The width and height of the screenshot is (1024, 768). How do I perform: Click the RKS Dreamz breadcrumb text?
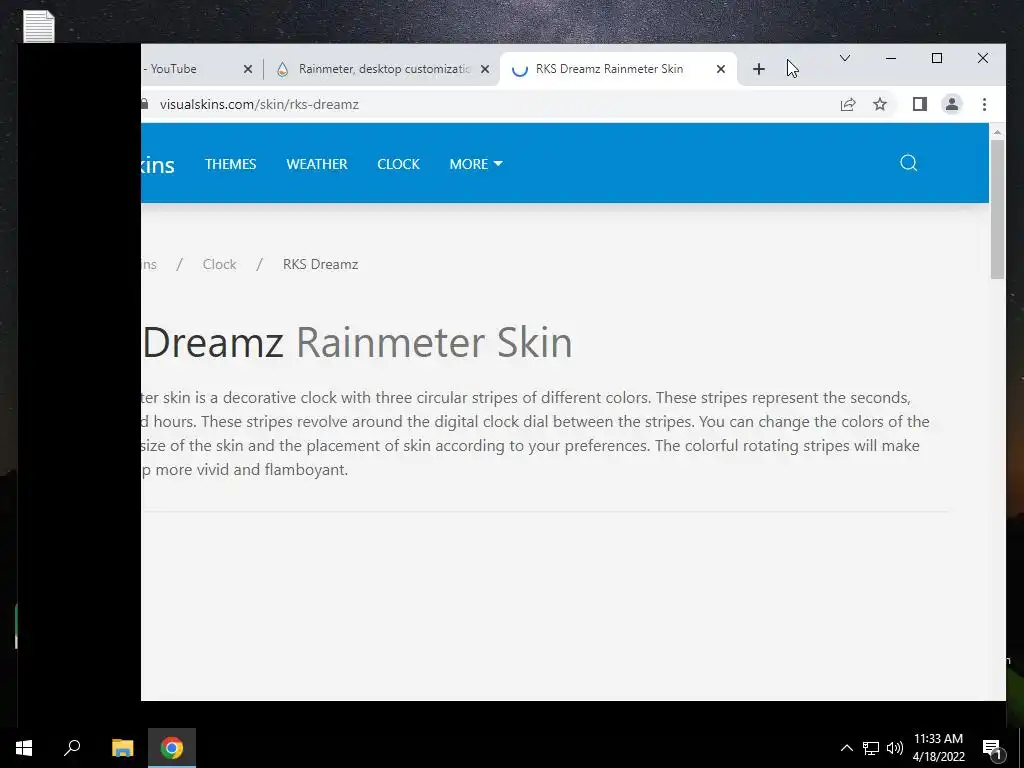coord(320,264)
